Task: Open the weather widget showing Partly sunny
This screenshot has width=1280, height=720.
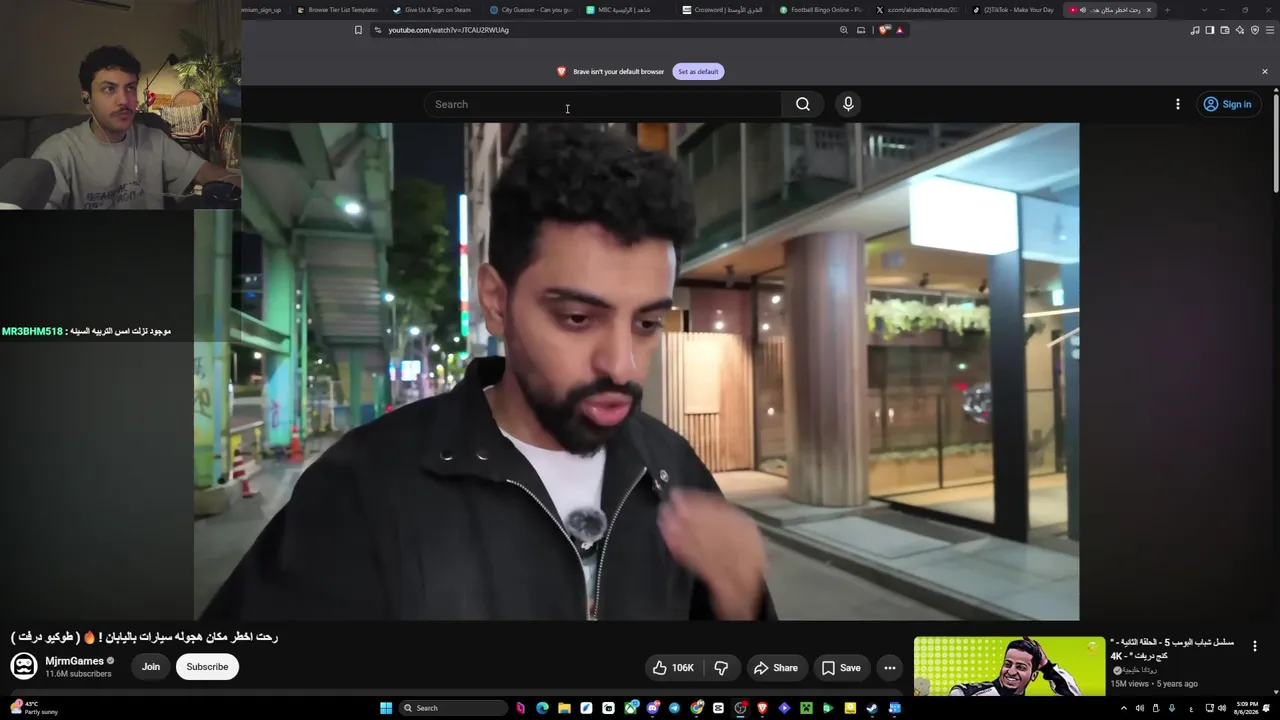Action: coord(34,708)
